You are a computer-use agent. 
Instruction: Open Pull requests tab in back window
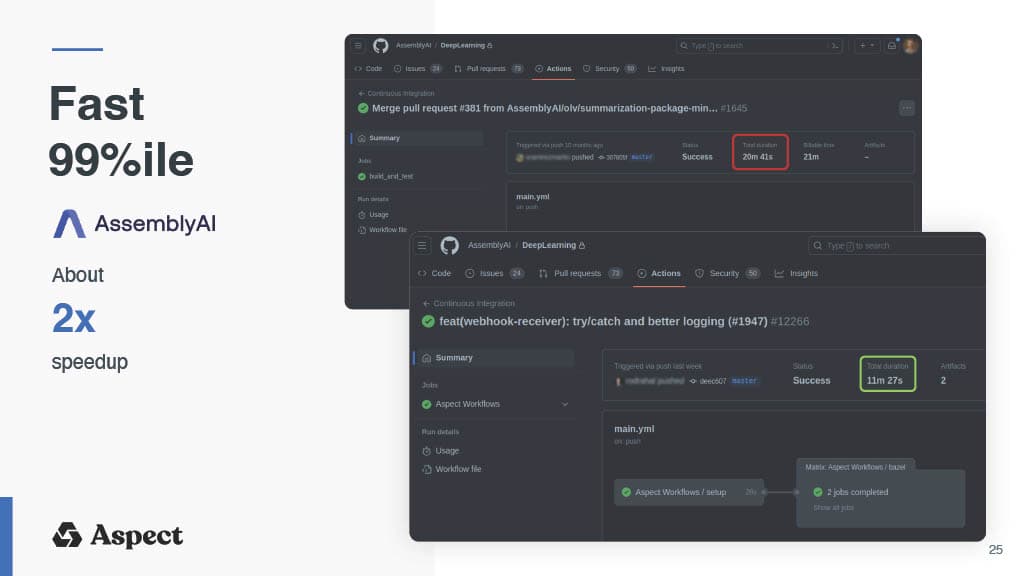tap(488, 69)
